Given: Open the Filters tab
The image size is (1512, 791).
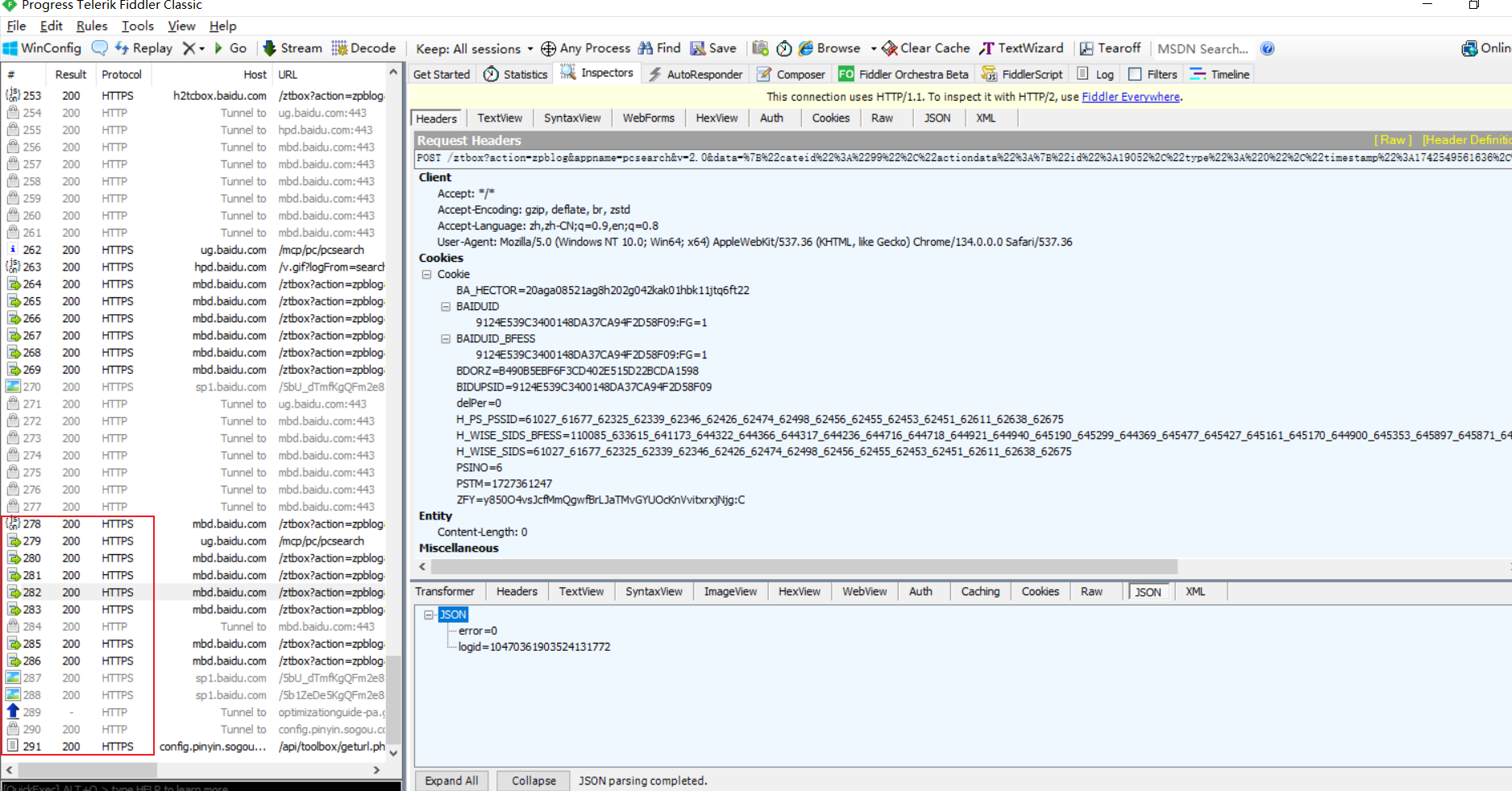Looking at the screenshot, I should coord(1153,74).
